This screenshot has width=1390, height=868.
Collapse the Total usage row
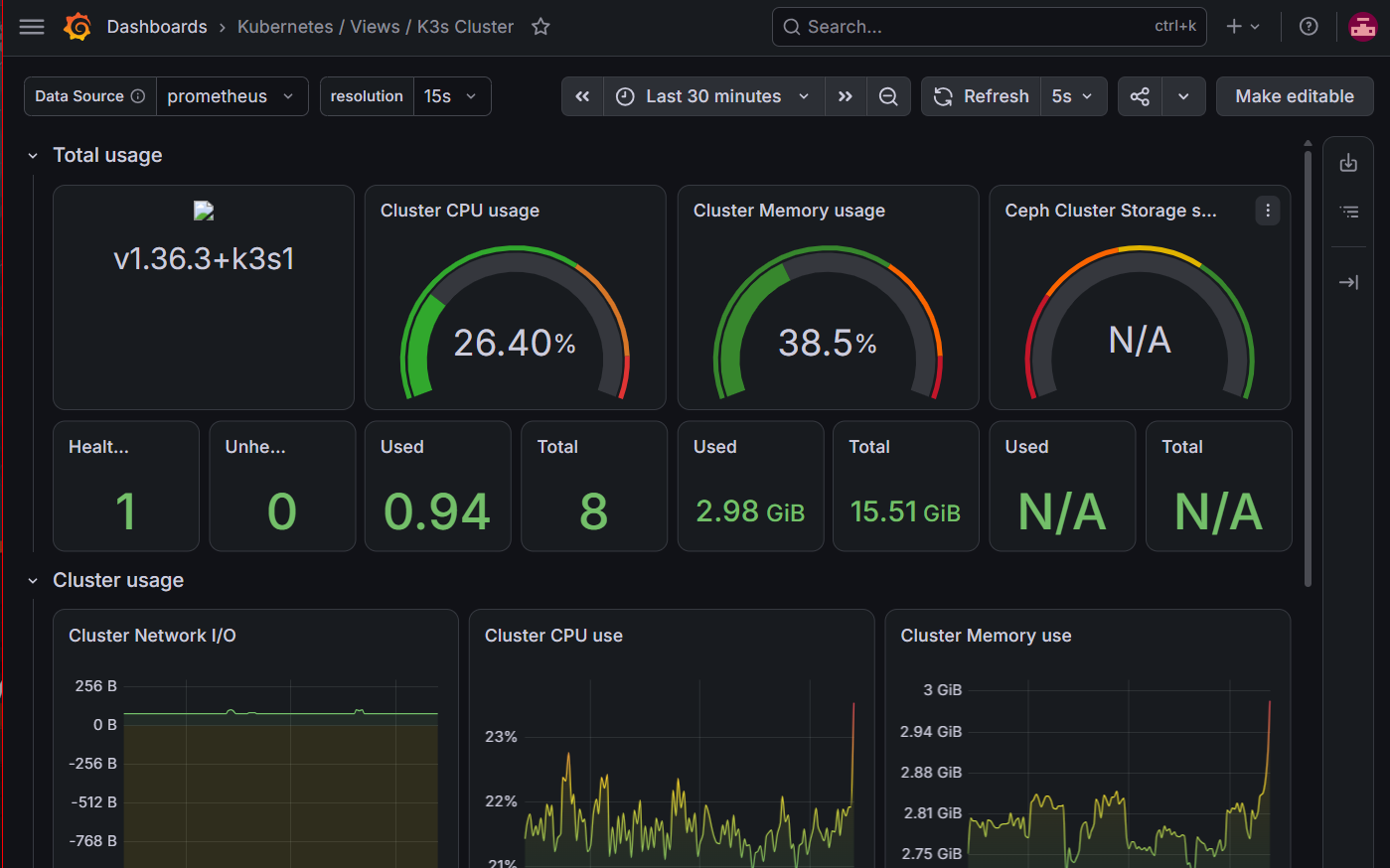pyautogui.click(x=33, y=156)
